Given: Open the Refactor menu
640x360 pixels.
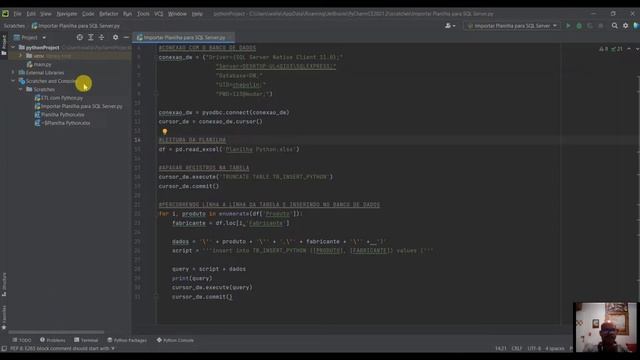Looking at the screenshot, I should click(x=109, y=13).
